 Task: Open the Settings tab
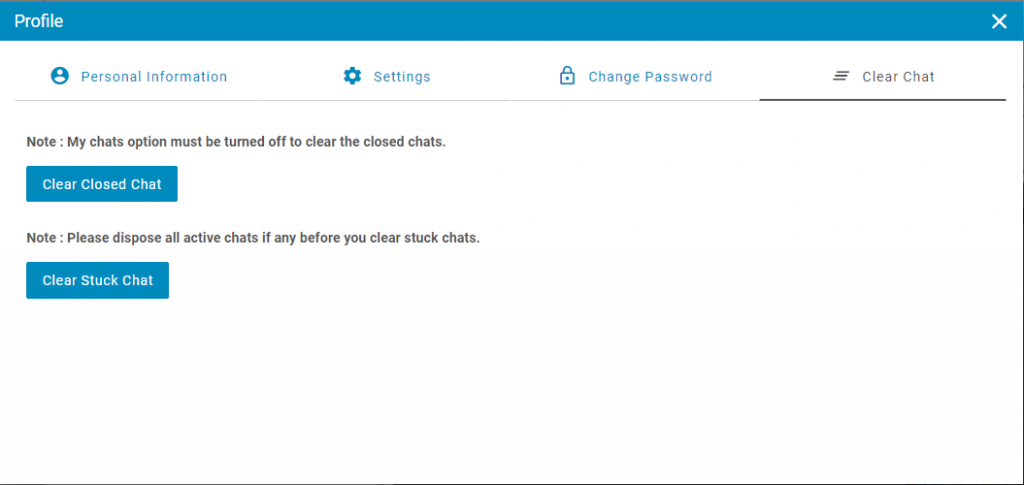point(401,77)
